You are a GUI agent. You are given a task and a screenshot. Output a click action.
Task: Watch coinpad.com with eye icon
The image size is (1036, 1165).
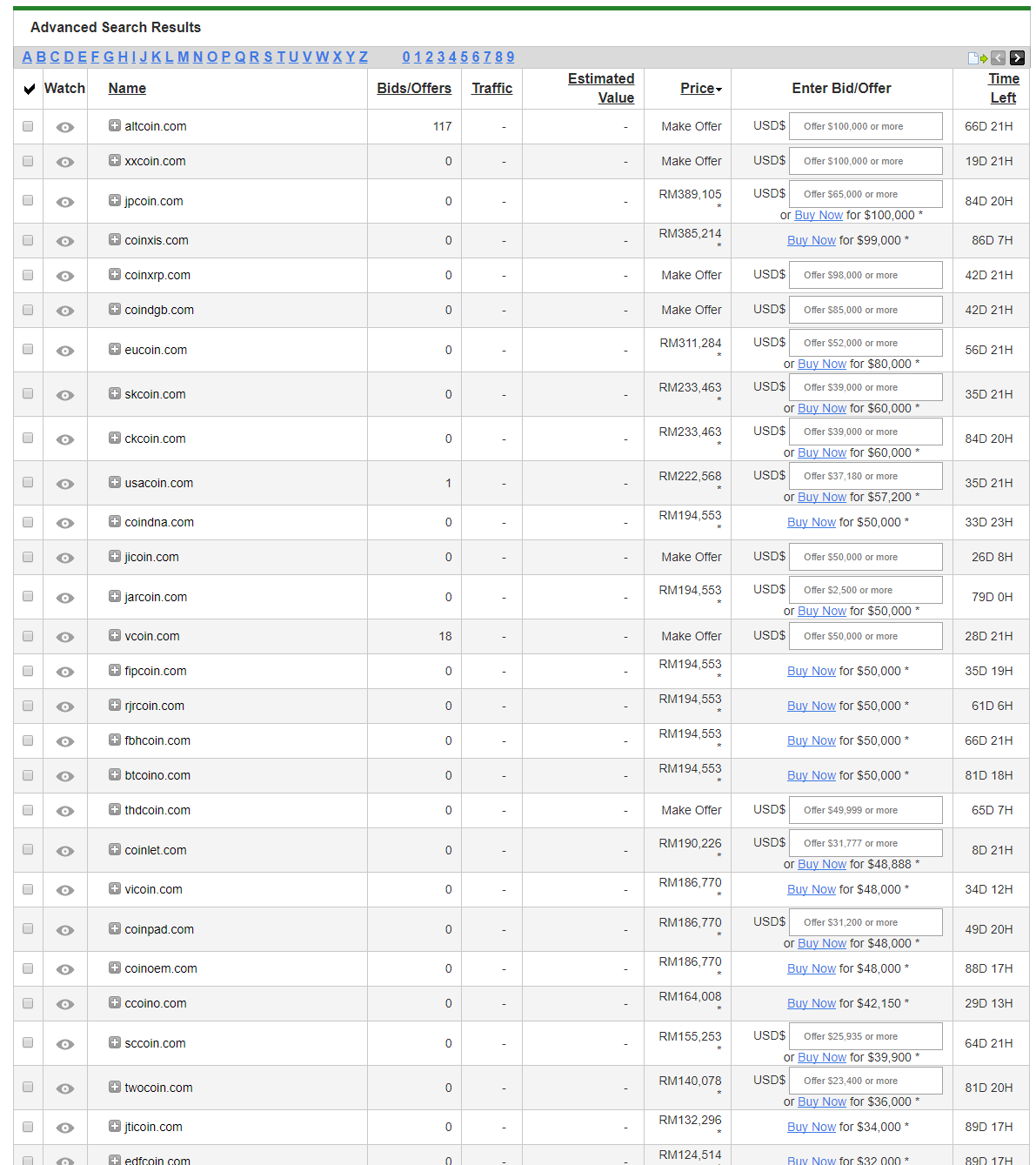[65, 930]
